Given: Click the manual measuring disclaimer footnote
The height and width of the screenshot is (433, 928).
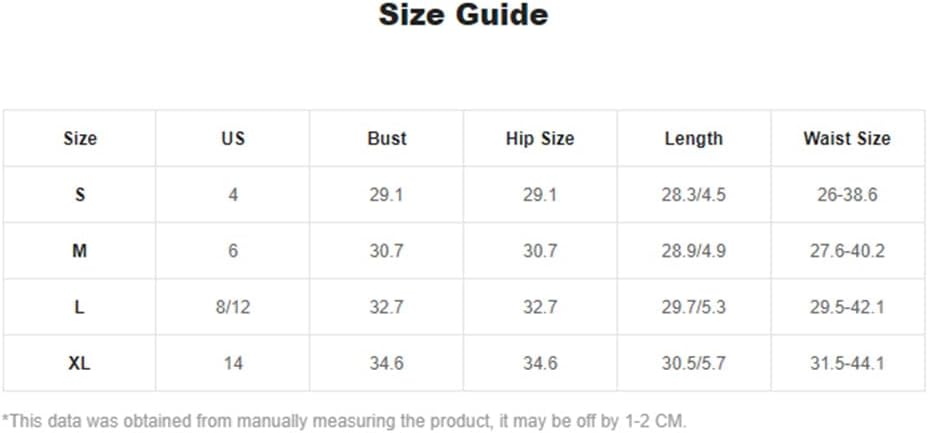Looking at the screenshot, I should pyautogui.click(x=344, y=422).
